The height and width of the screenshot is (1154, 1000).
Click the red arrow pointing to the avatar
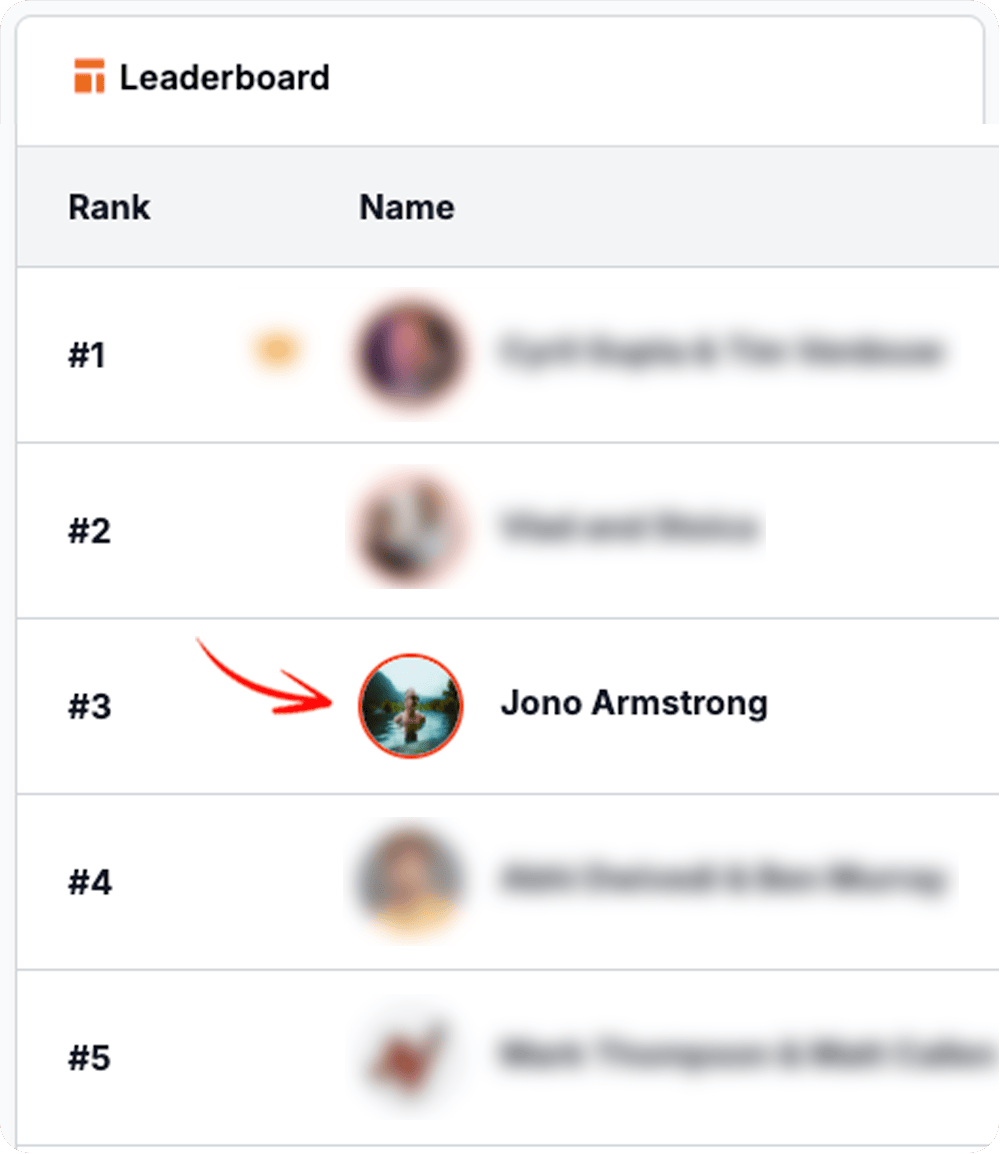click(265, 682)
